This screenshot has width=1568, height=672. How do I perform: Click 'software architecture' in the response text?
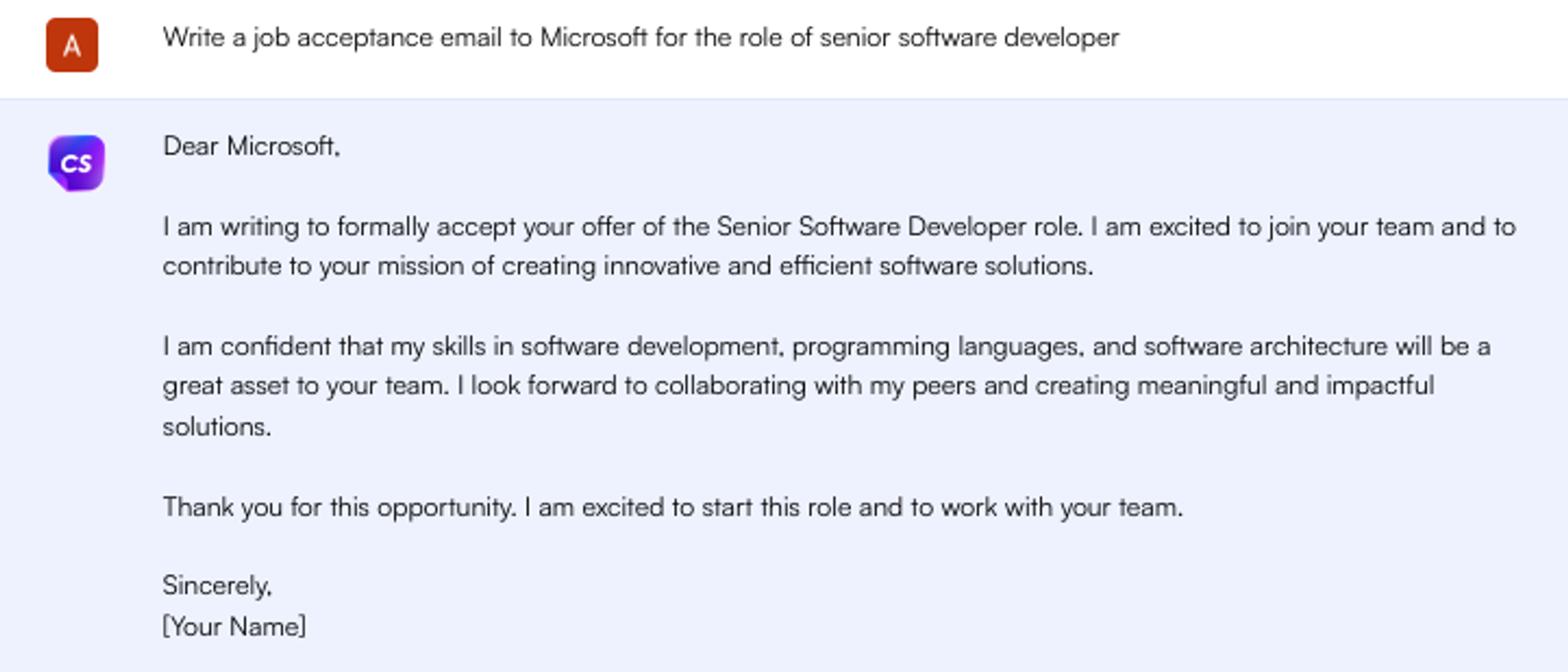[x=1265, y=347]
